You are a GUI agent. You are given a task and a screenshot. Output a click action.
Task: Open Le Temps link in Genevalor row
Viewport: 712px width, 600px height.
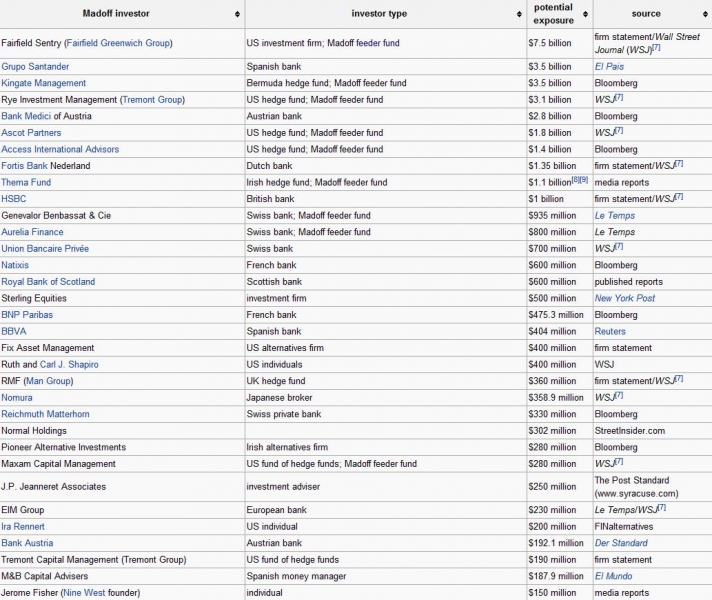(x=615, y=216)
